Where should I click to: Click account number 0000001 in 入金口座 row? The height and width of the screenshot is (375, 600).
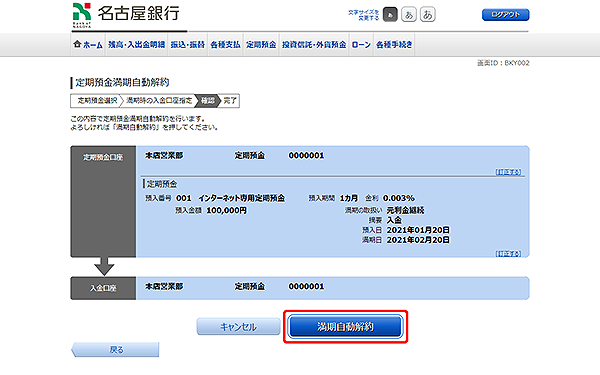[306, 287]
